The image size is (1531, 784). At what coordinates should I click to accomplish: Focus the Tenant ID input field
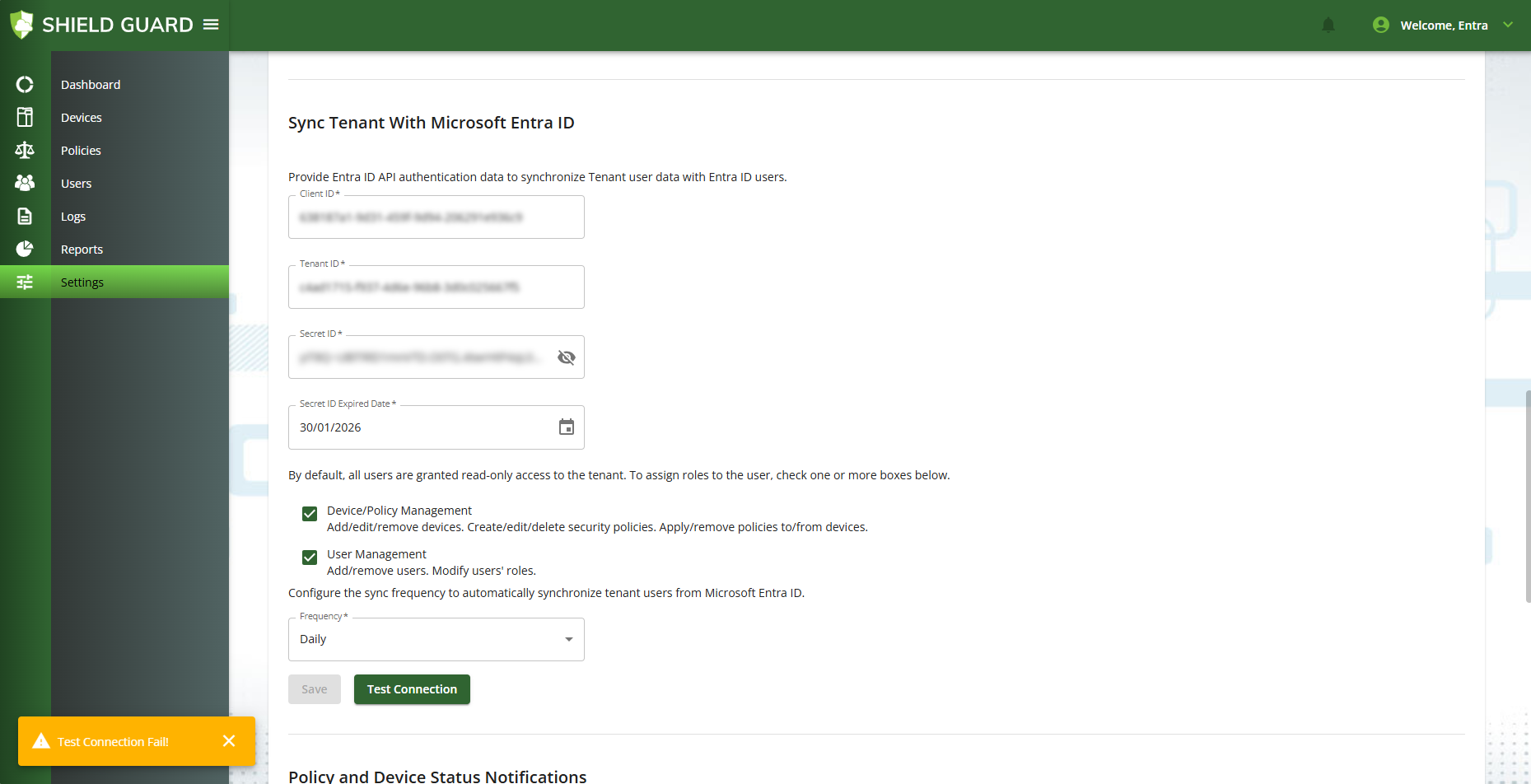point(436,287)
